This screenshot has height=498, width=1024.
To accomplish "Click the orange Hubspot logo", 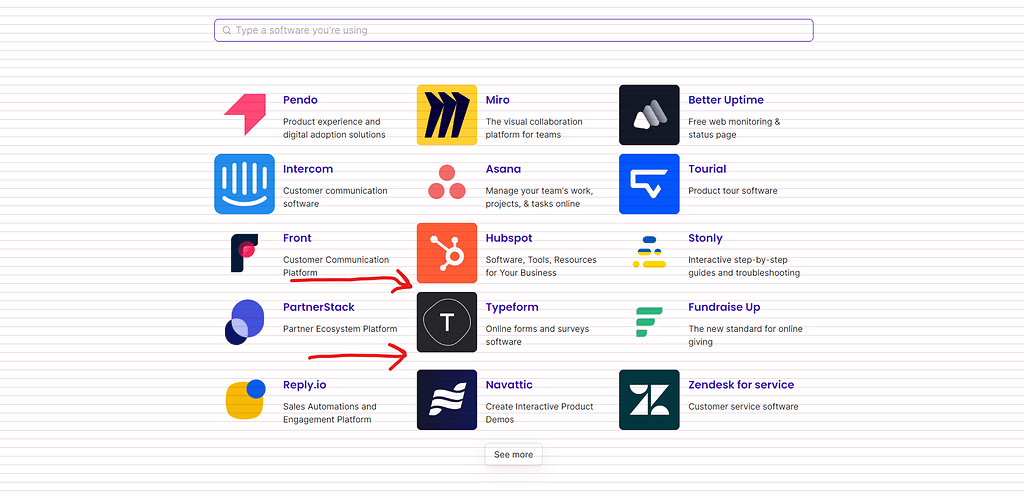I will click(x=447, y=253).
